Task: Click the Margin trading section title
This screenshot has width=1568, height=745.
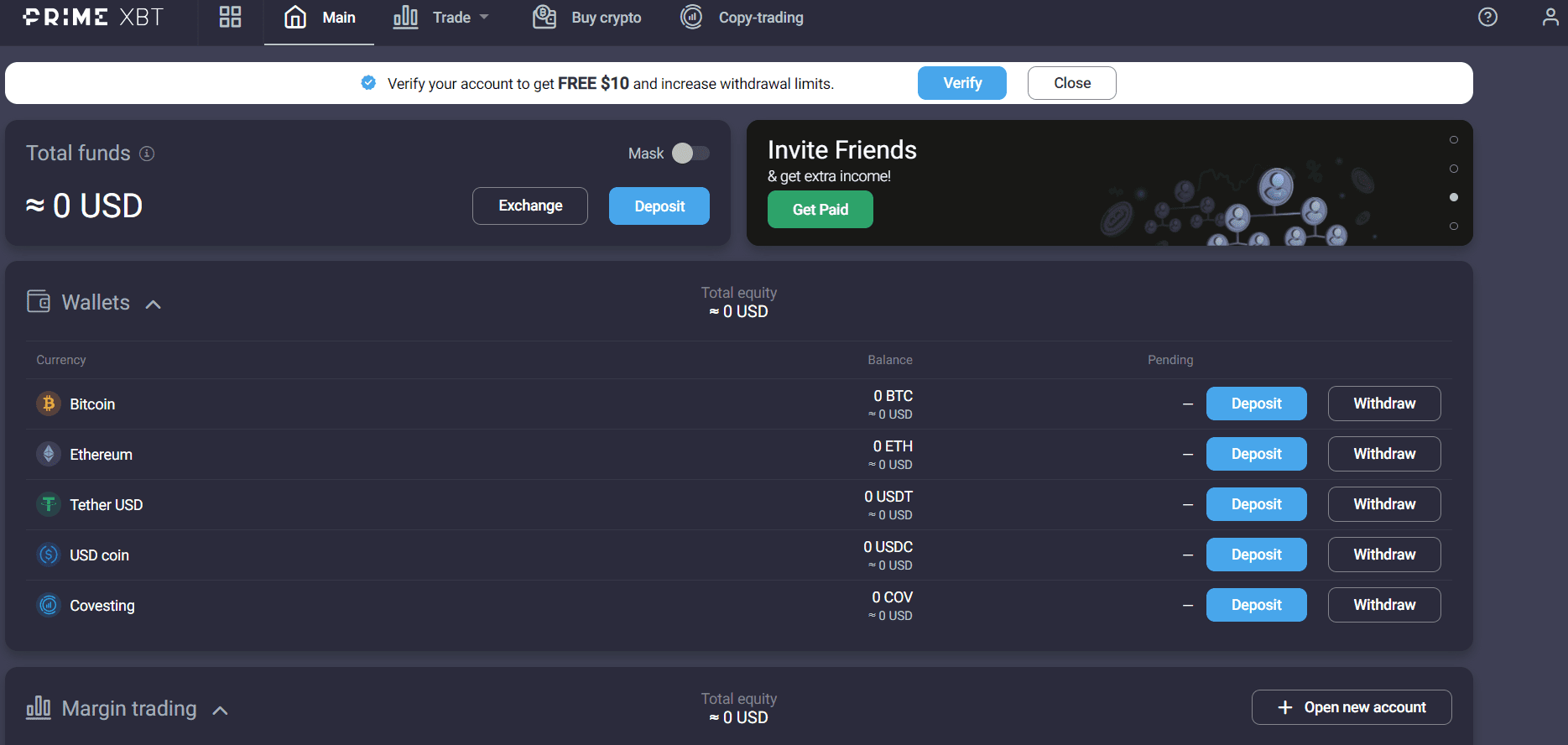Action: [x=129, y=709]
